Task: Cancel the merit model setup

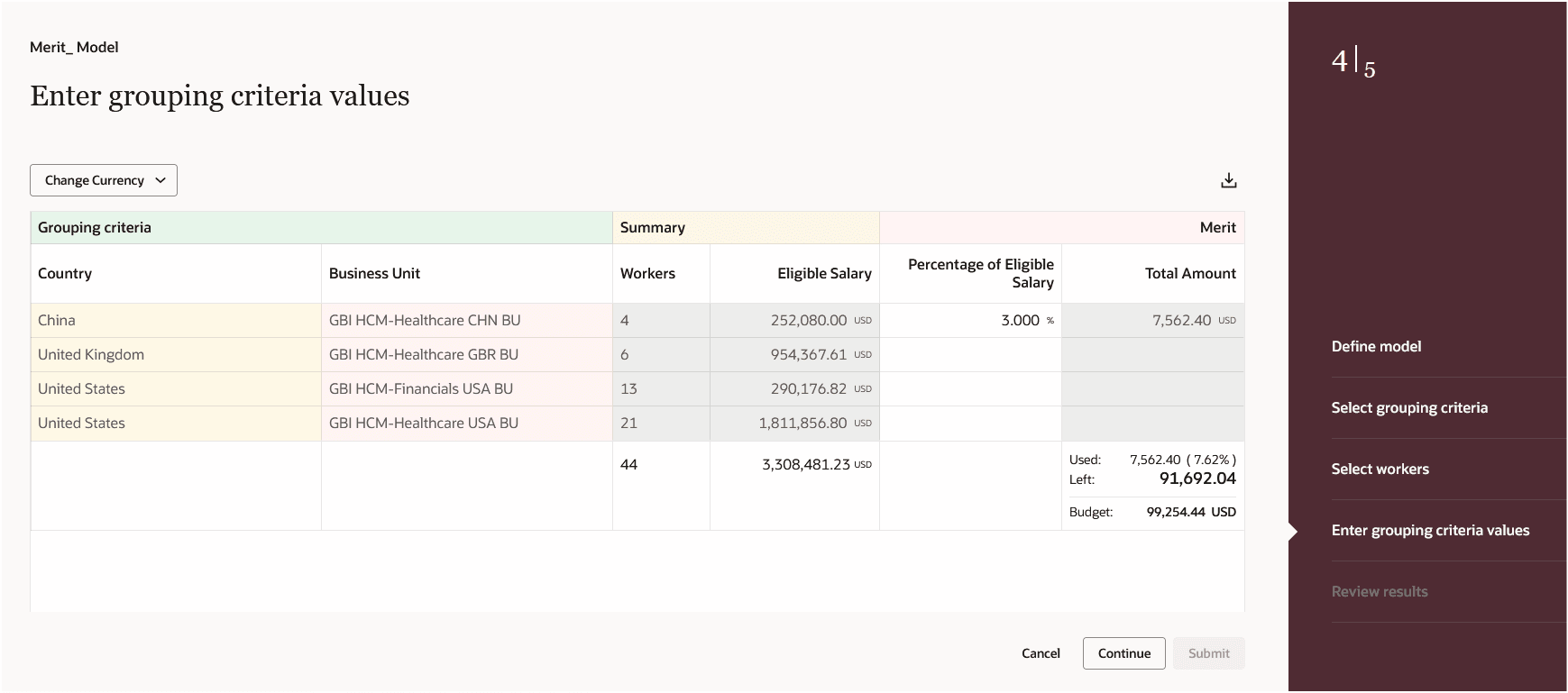Action: (x=1041, y=653)
